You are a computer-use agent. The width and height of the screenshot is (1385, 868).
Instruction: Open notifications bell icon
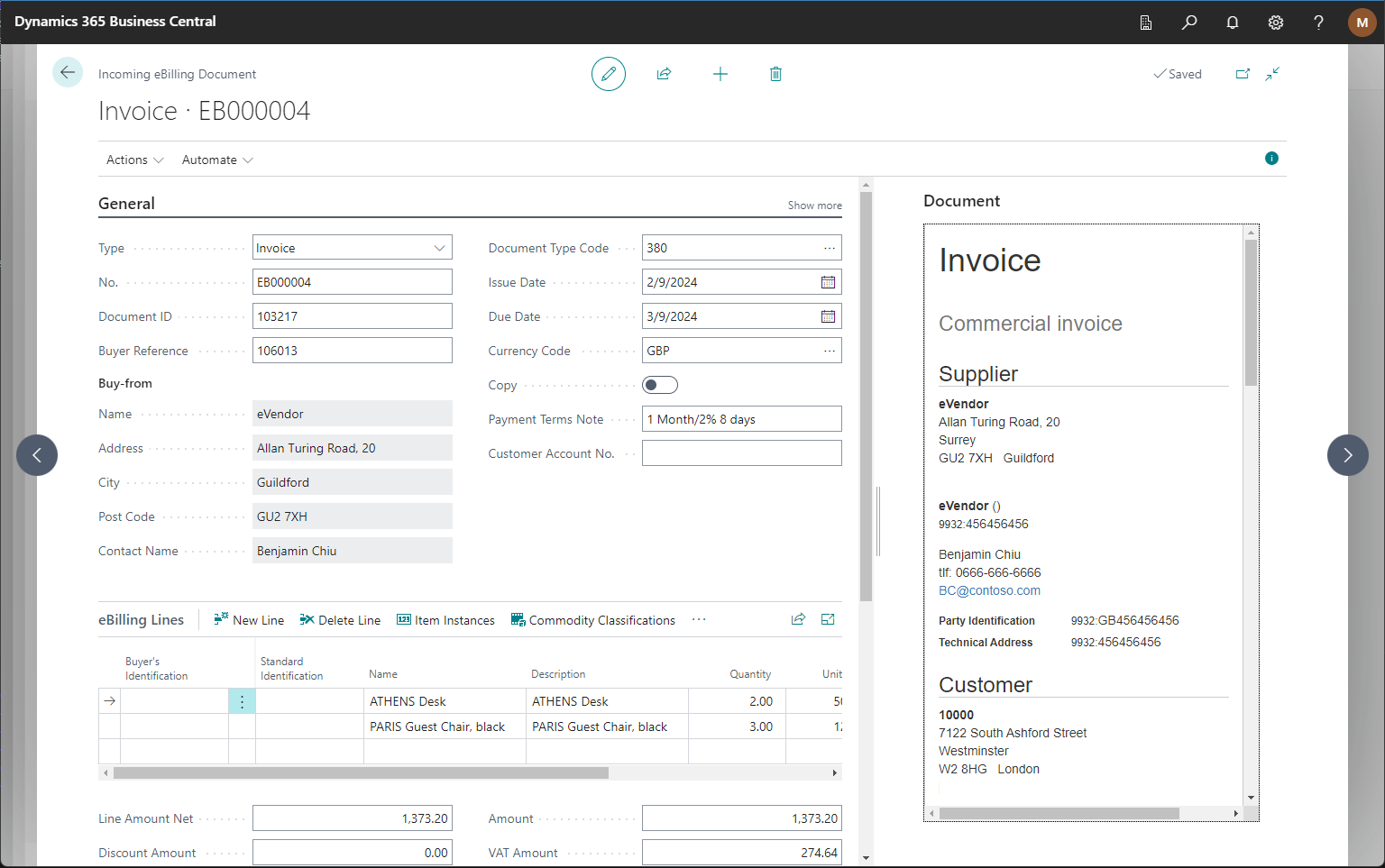(x=1233, y=23)
